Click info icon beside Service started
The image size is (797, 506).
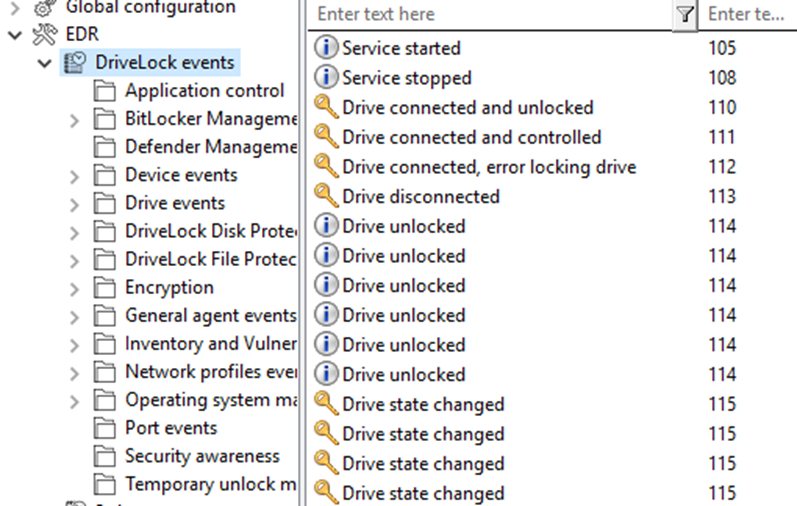(325, 48)
